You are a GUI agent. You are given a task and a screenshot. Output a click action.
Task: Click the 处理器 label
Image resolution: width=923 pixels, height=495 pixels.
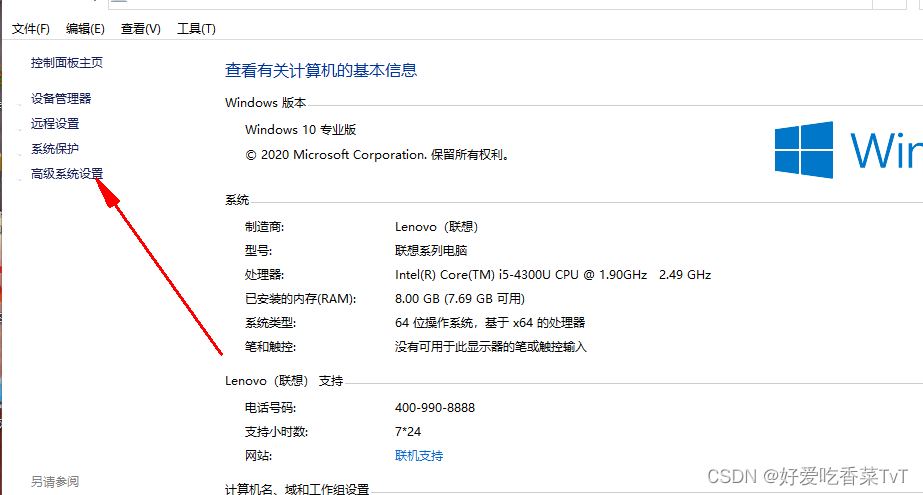click(264, 275)
